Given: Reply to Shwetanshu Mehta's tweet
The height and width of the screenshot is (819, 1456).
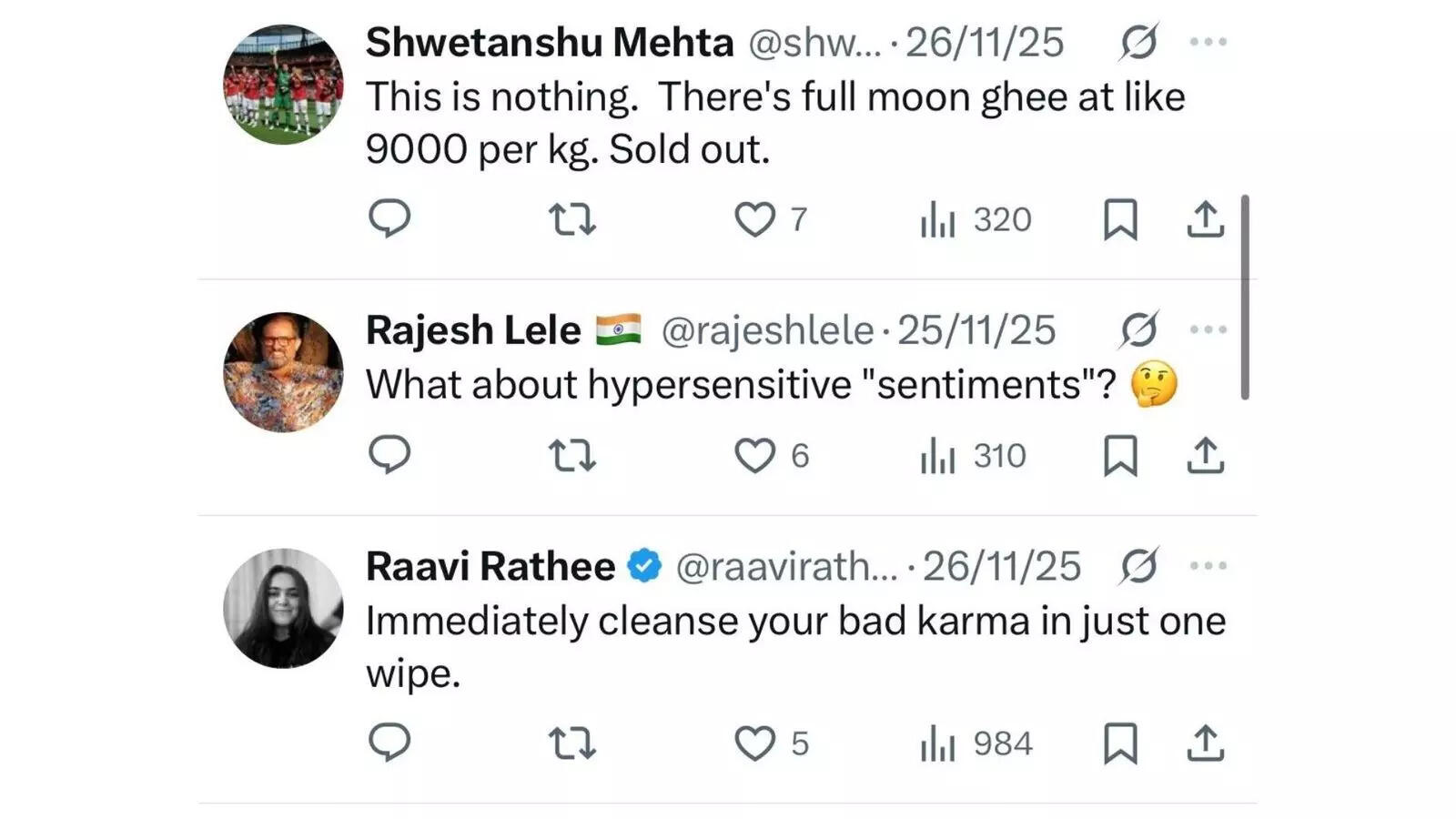Looking at the screenshot, I should tap(389, 219).
